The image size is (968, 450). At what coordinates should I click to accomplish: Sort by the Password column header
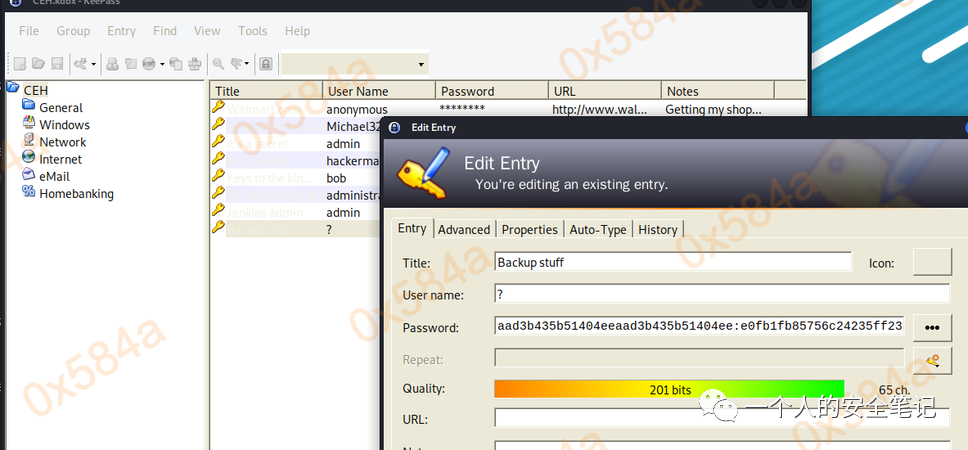pyautogui.click(x=492, y=91)
